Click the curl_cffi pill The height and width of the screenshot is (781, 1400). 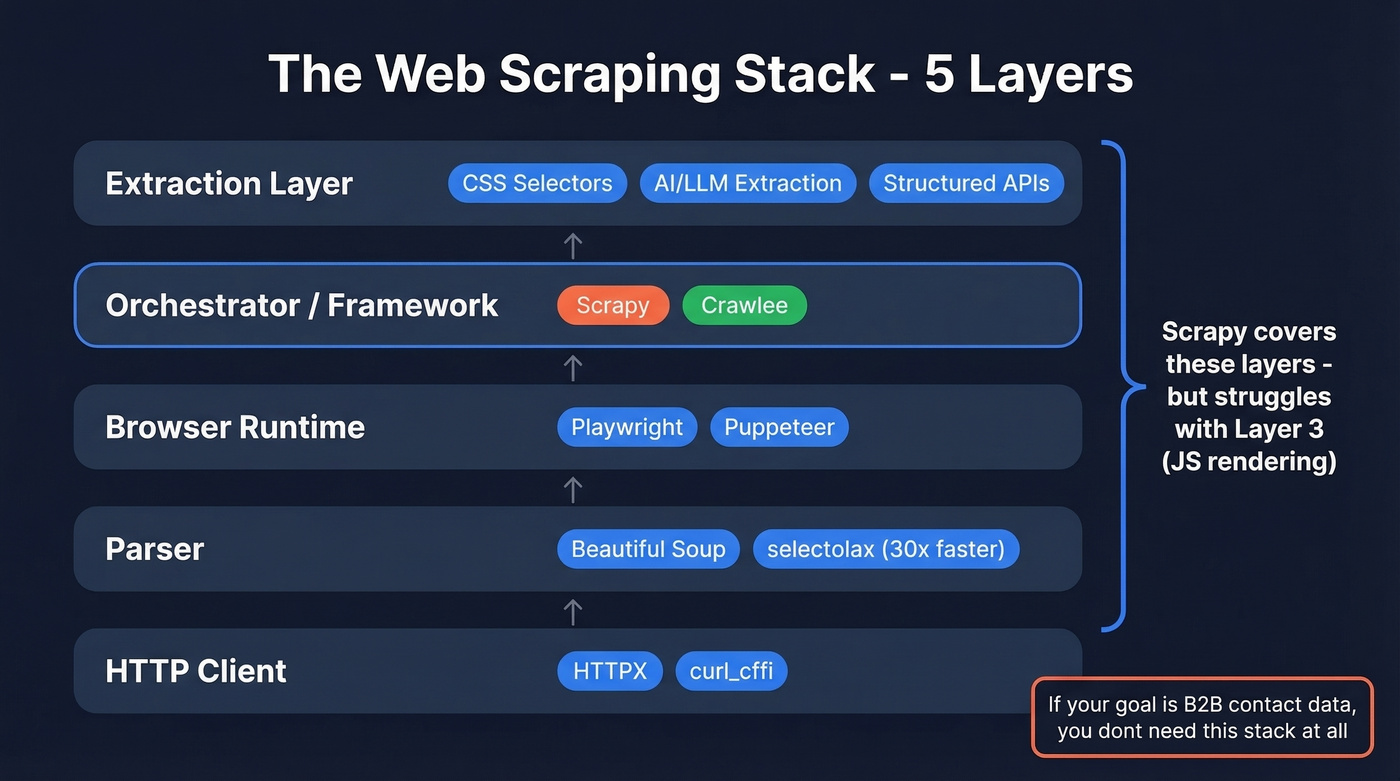click(731, 671)
